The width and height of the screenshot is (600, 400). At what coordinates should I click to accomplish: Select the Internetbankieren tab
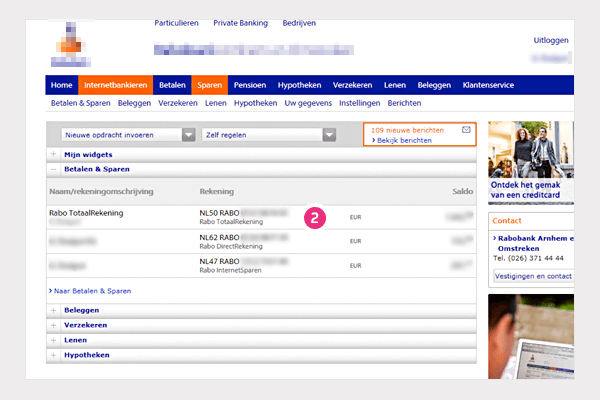pyautogui.click(x=116, y=85)
